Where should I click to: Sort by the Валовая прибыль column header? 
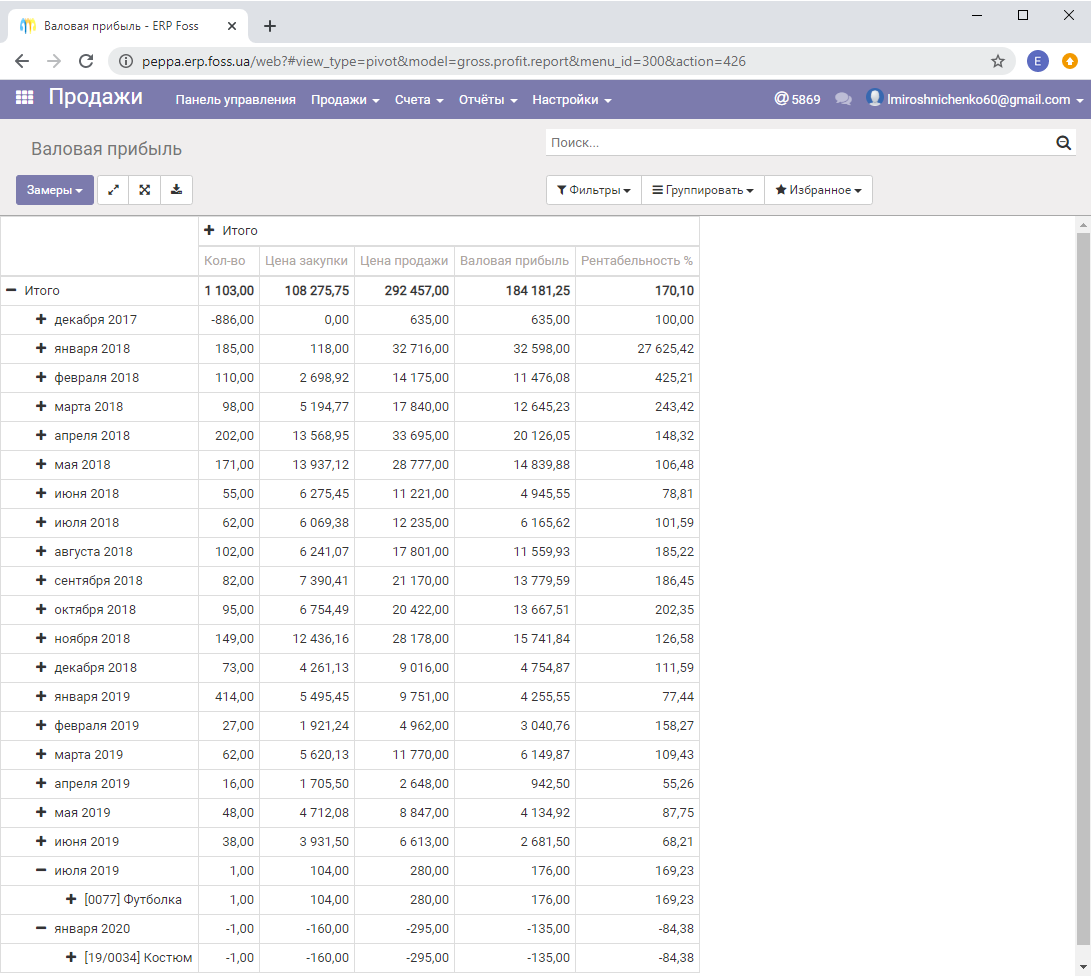pos(514,261)
